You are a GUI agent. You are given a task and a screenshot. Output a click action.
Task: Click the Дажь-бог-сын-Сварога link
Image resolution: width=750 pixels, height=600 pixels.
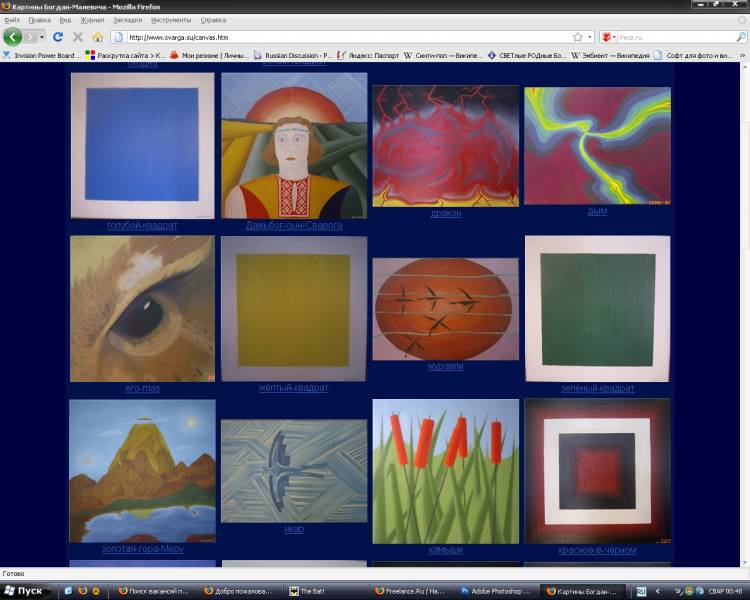click(x=294, y=225)
